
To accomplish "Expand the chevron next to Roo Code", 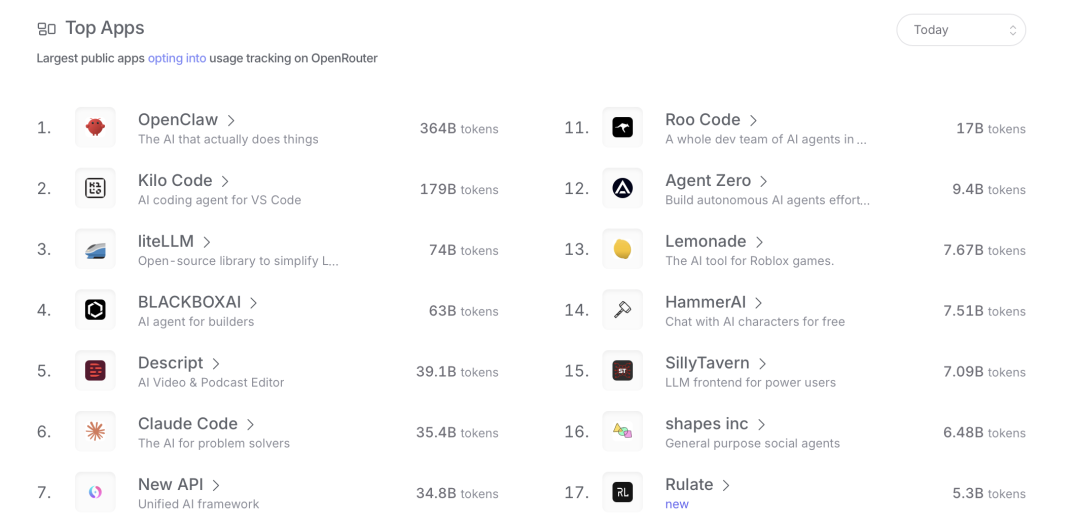I will pyautogui.click(x=754, y=121).
